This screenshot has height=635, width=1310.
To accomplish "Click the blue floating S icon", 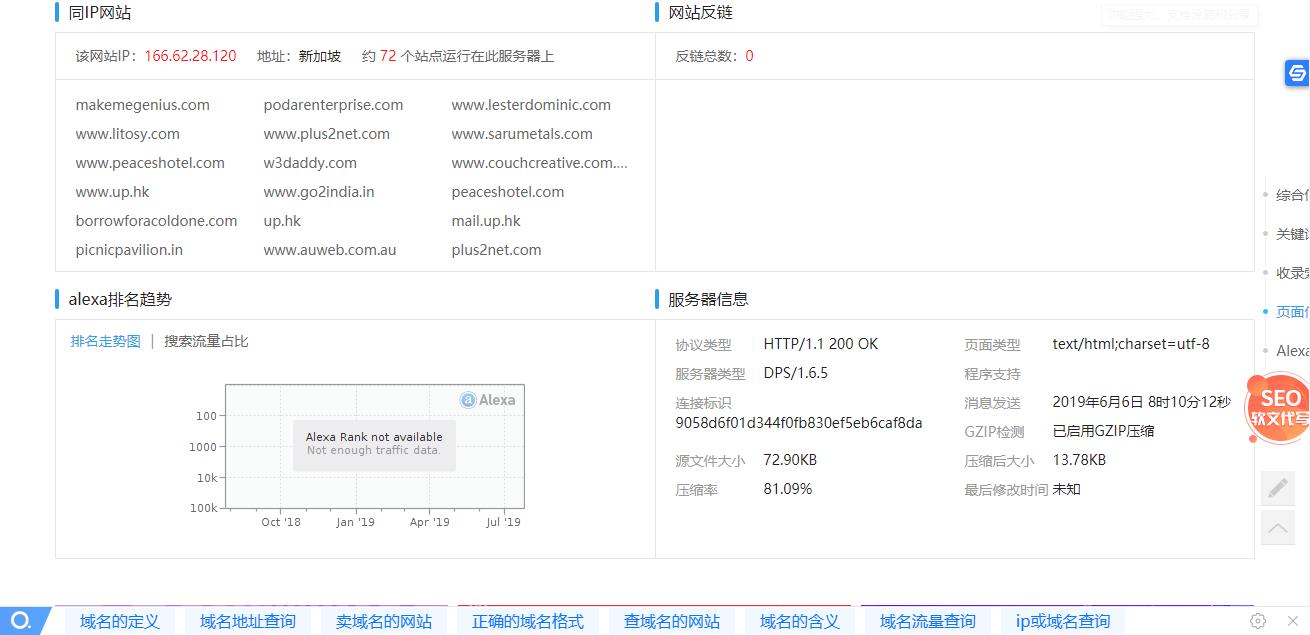I will coord(1297,73).
